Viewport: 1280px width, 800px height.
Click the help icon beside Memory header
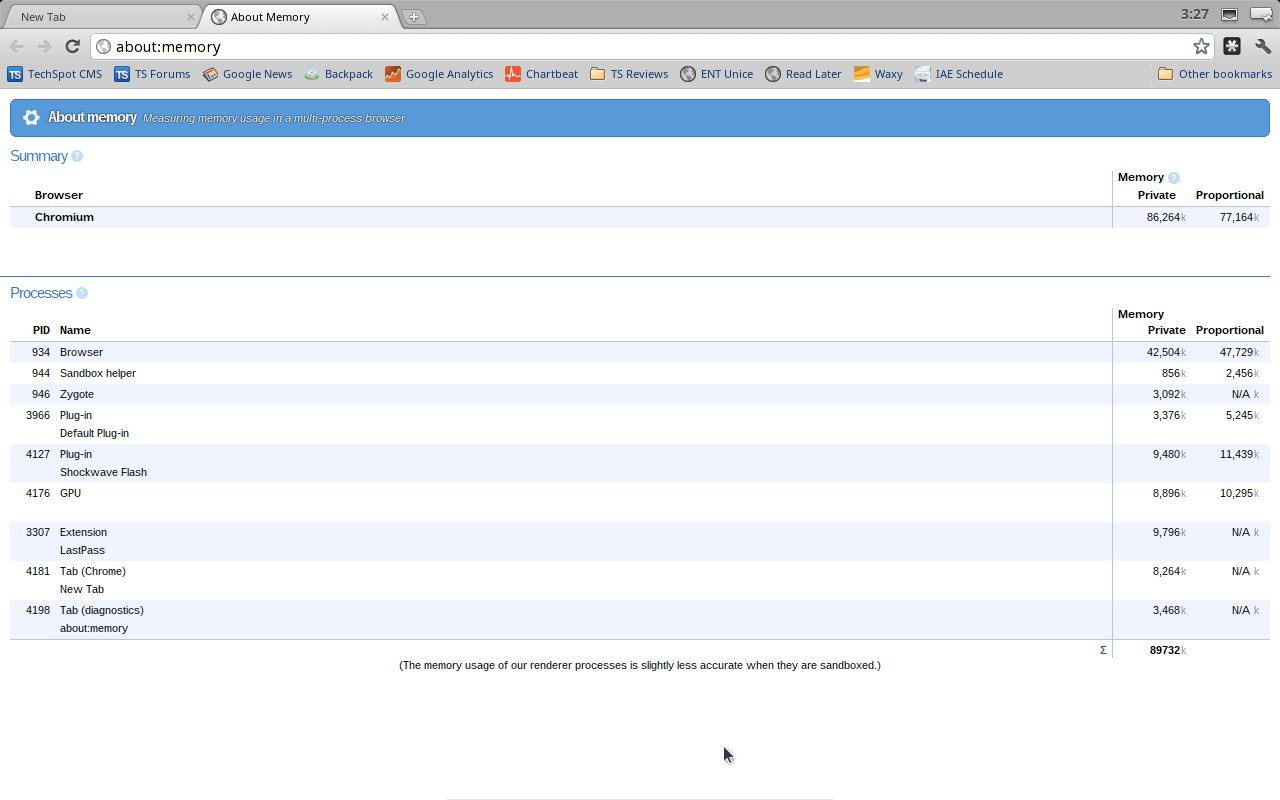coord(1174,177)
